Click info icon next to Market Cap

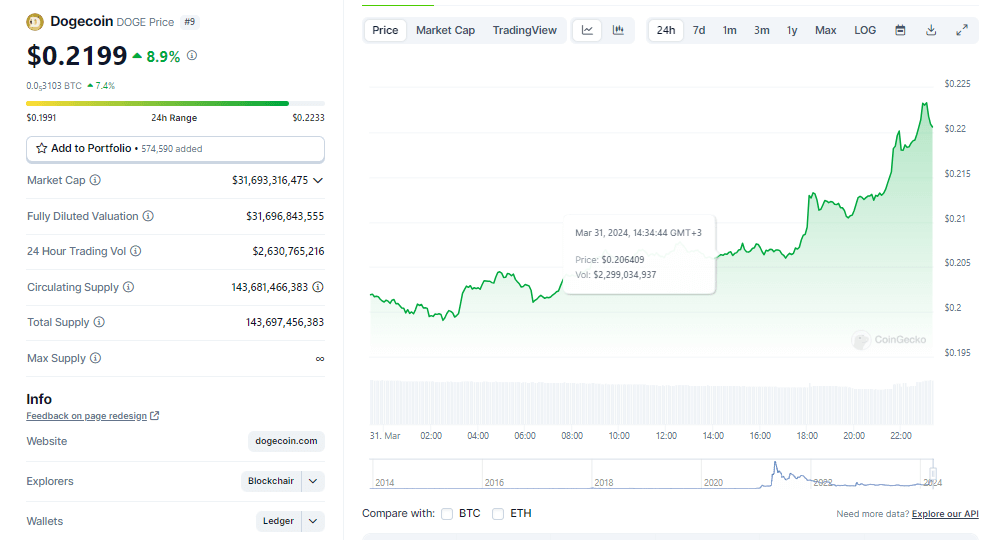pyautogui.click(x=96, y=180)
